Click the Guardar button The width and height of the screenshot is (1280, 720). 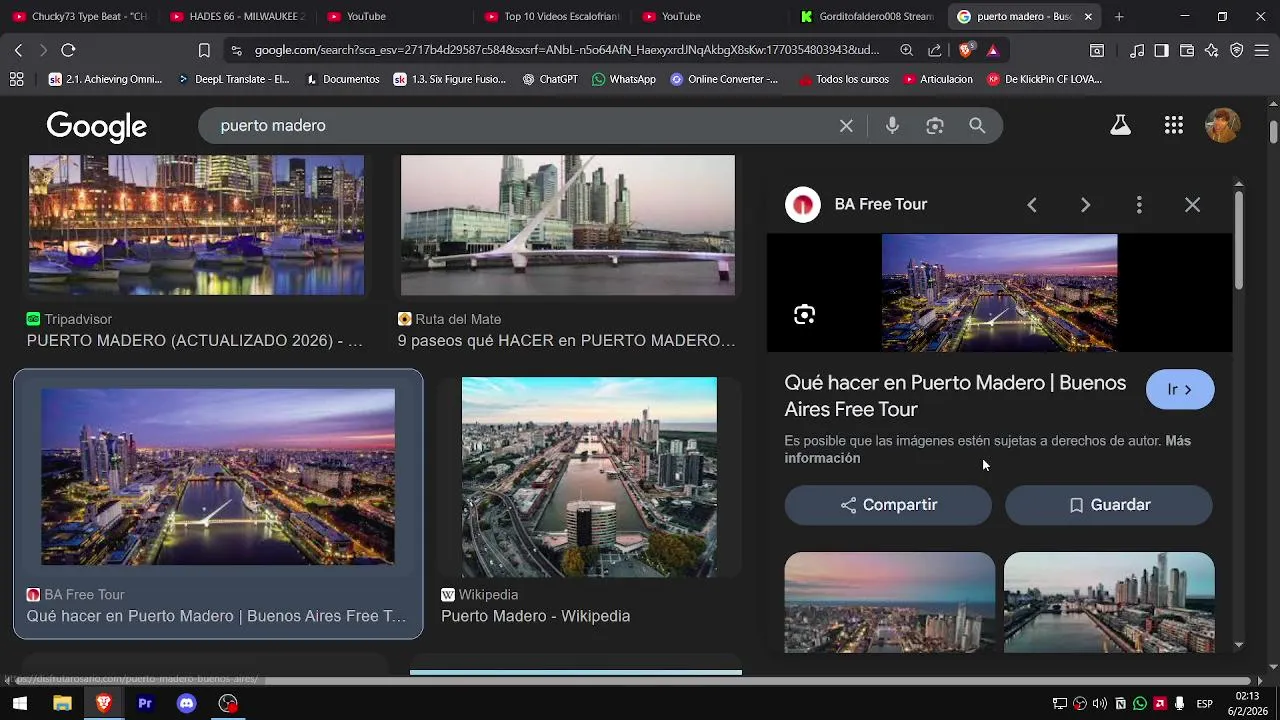click(1109, 505)
